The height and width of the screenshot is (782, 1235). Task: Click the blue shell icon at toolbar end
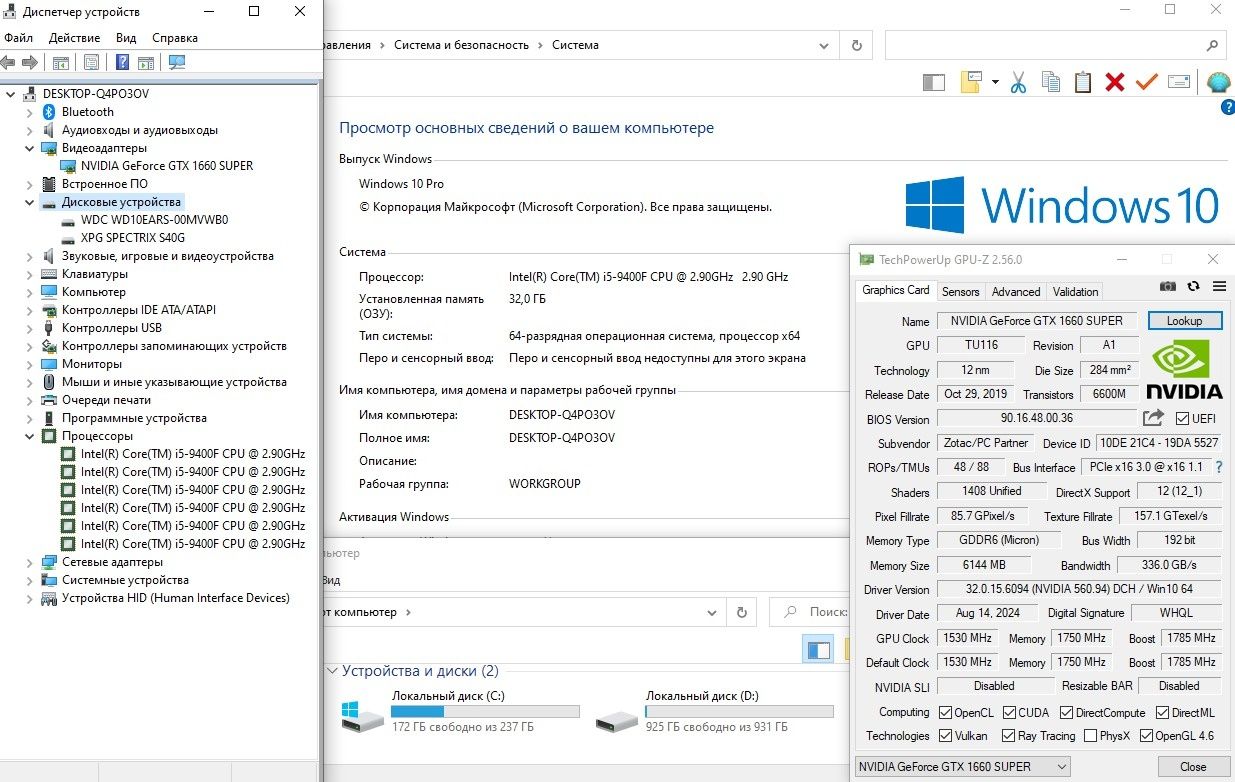[x=1218, y=82]
